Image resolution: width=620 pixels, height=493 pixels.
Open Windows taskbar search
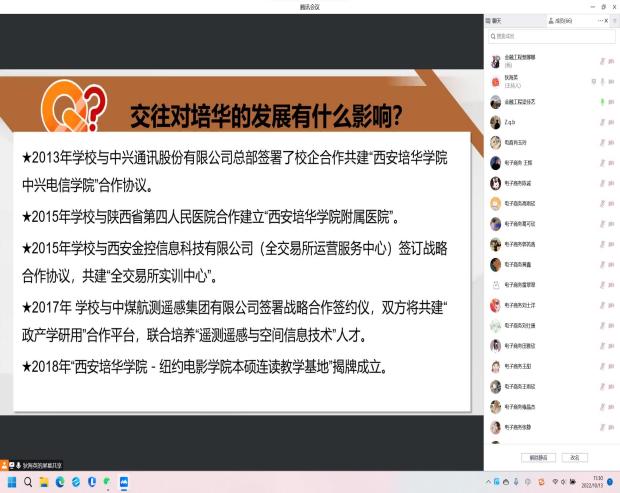pyautogui.click(x=28, y=482)
